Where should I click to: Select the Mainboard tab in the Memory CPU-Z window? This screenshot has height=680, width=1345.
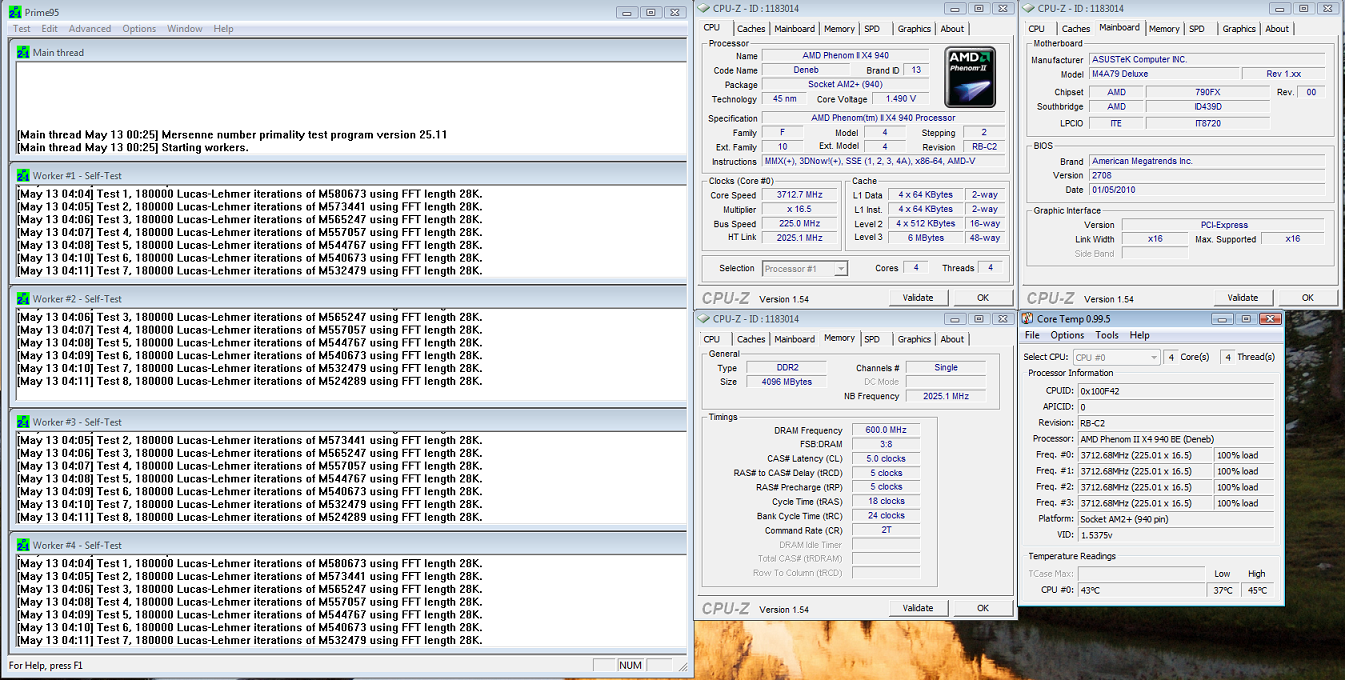point(794,339)
